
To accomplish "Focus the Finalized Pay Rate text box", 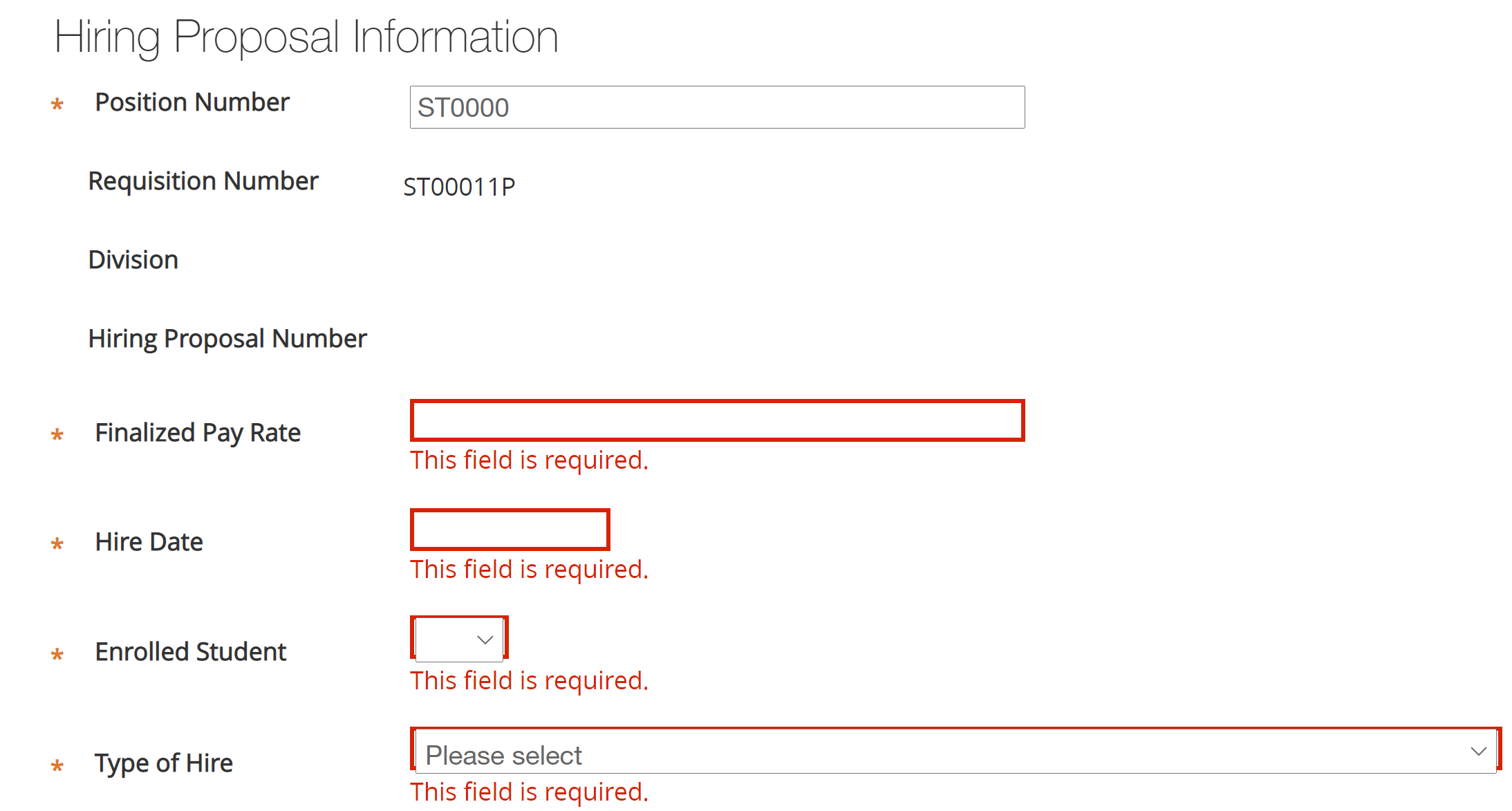I will click(717, 420).
